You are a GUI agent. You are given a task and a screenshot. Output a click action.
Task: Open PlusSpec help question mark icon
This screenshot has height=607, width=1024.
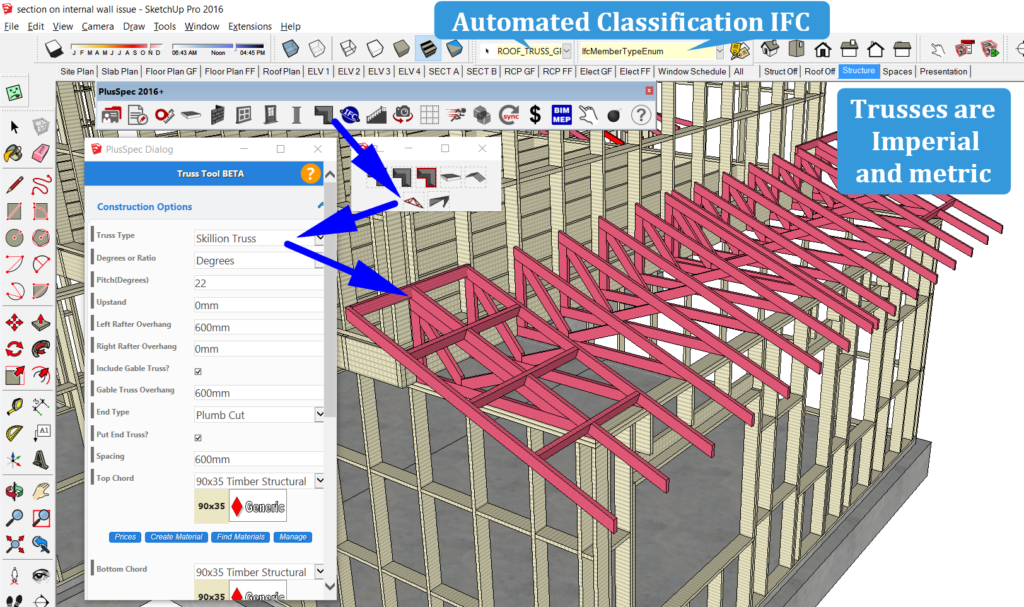coord(641,115)
